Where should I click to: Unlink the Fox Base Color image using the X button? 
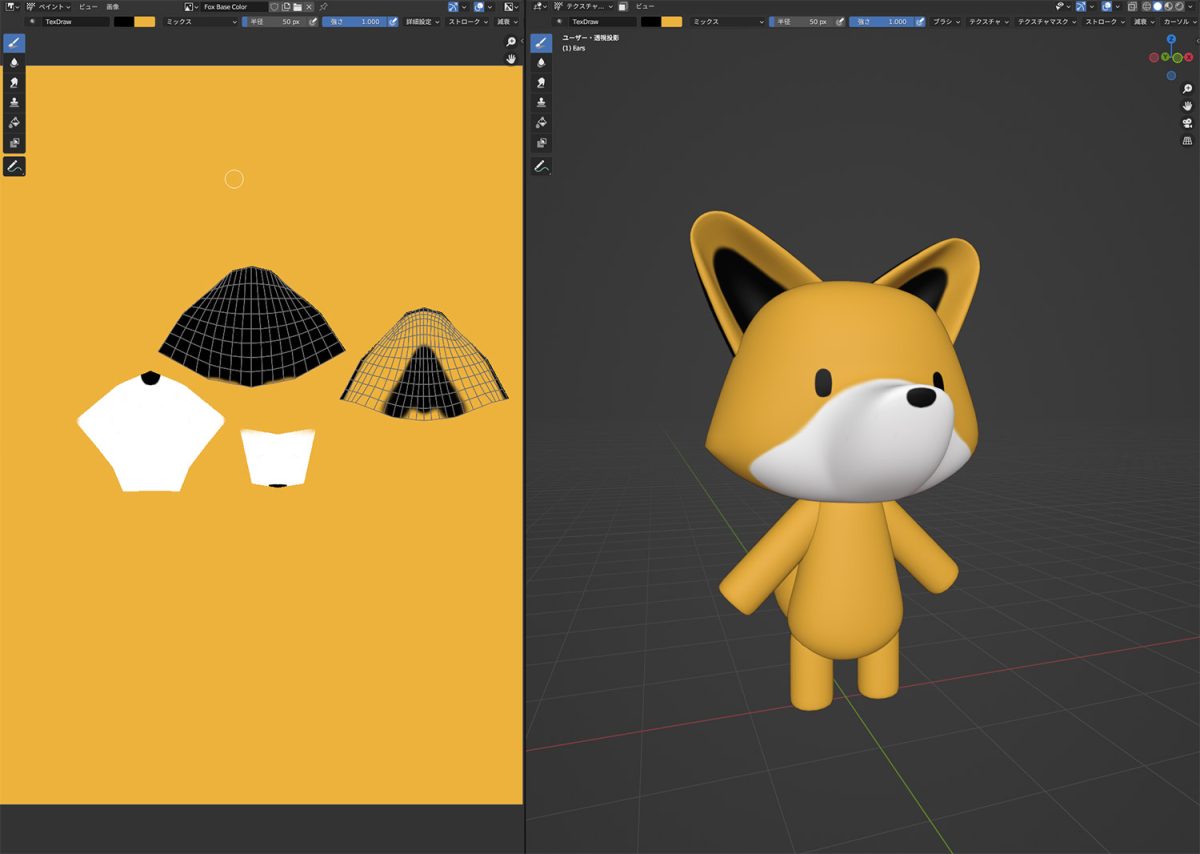point(307,6)
